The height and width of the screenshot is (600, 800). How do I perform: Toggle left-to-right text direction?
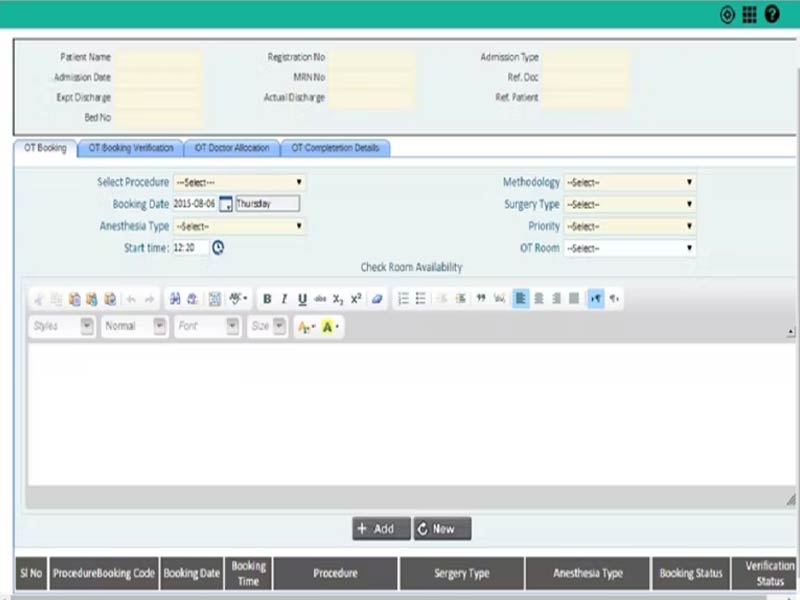click(x=596, y=299)
